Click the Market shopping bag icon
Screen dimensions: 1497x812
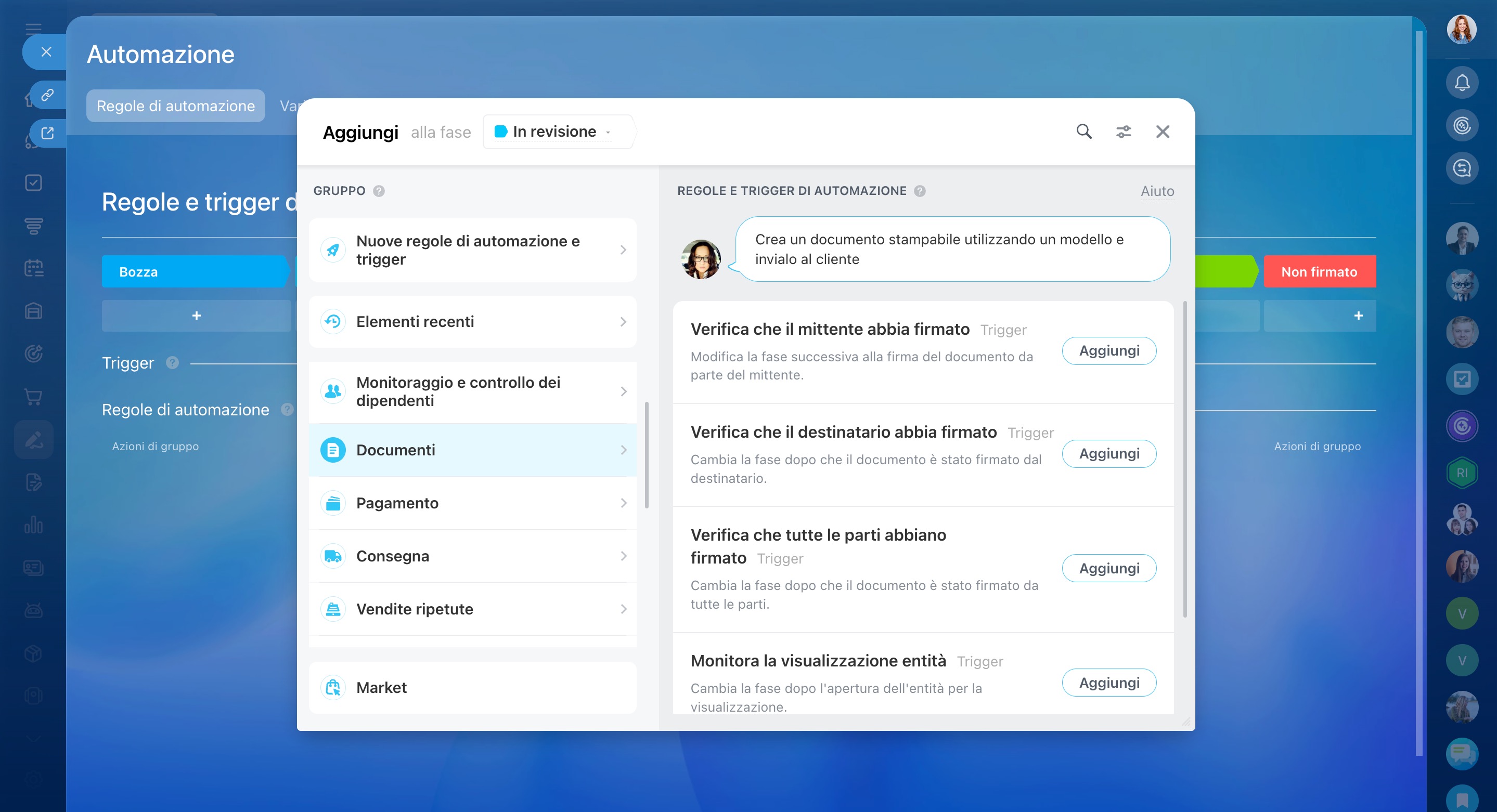click(x=333, y=688)
